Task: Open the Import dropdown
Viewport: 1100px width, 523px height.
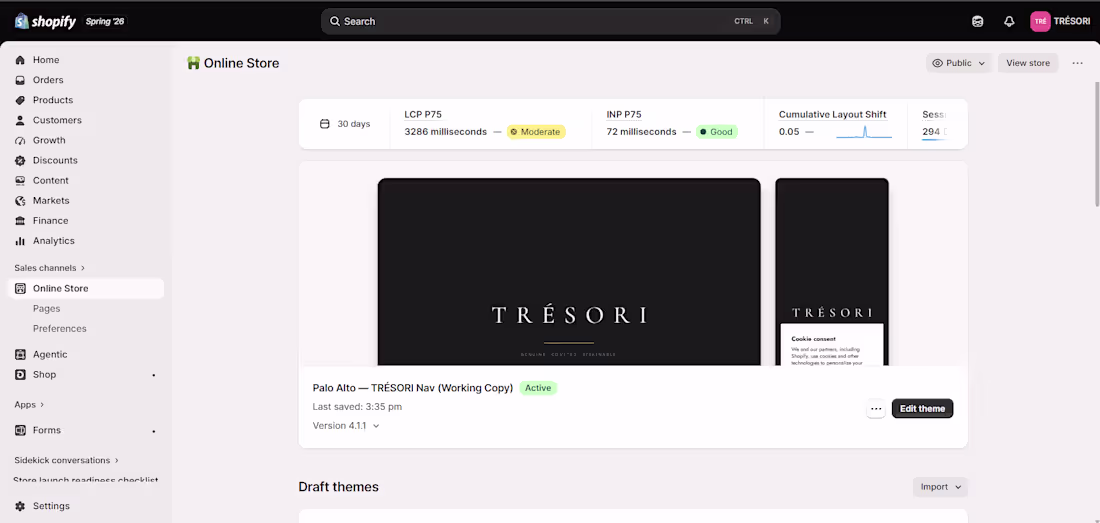Action: pyautogui.click(x=940, y=487)
